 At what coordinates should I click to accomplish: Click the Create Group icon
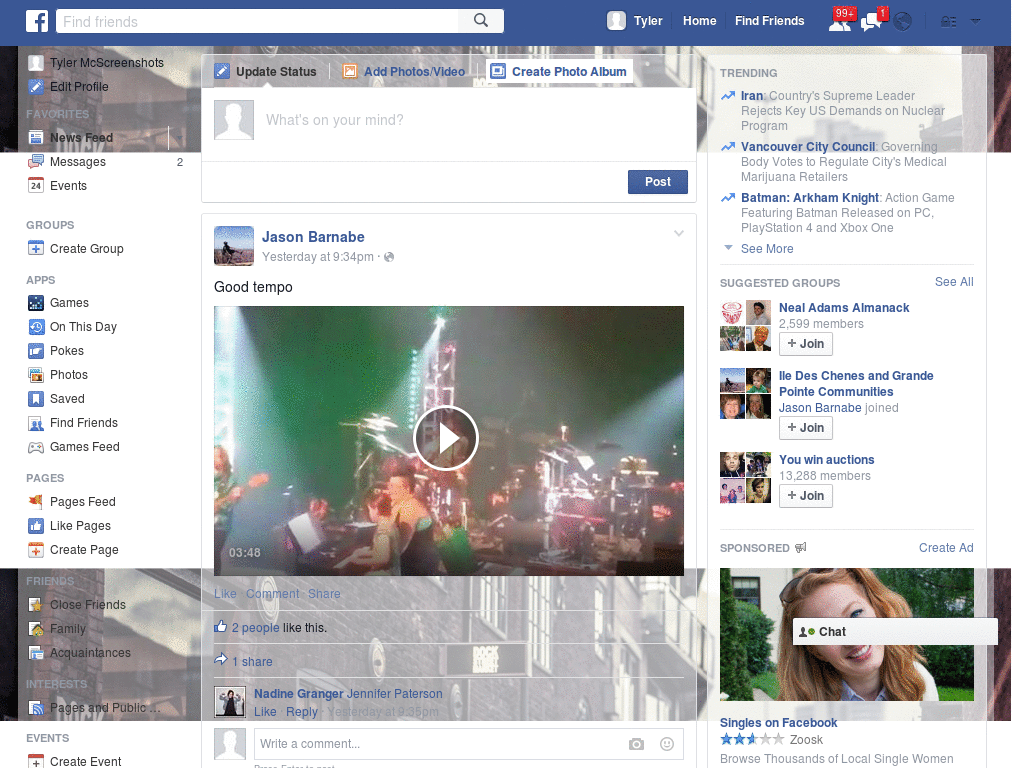[36, 249]
